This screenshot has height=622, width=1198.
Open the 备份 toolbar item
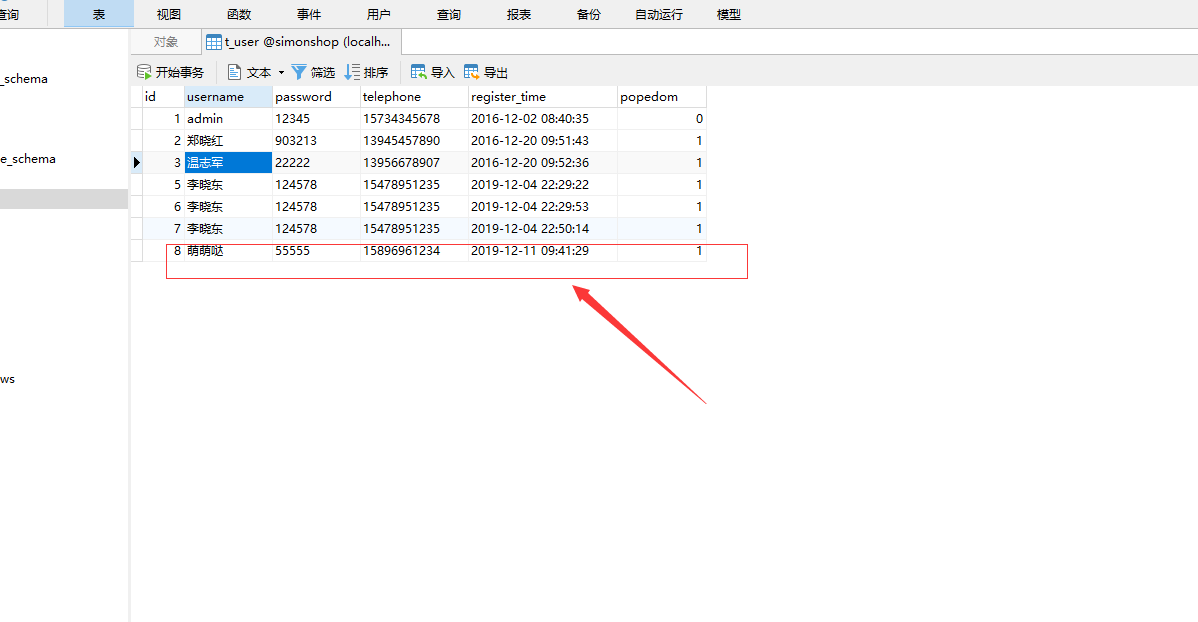point(588,14)
